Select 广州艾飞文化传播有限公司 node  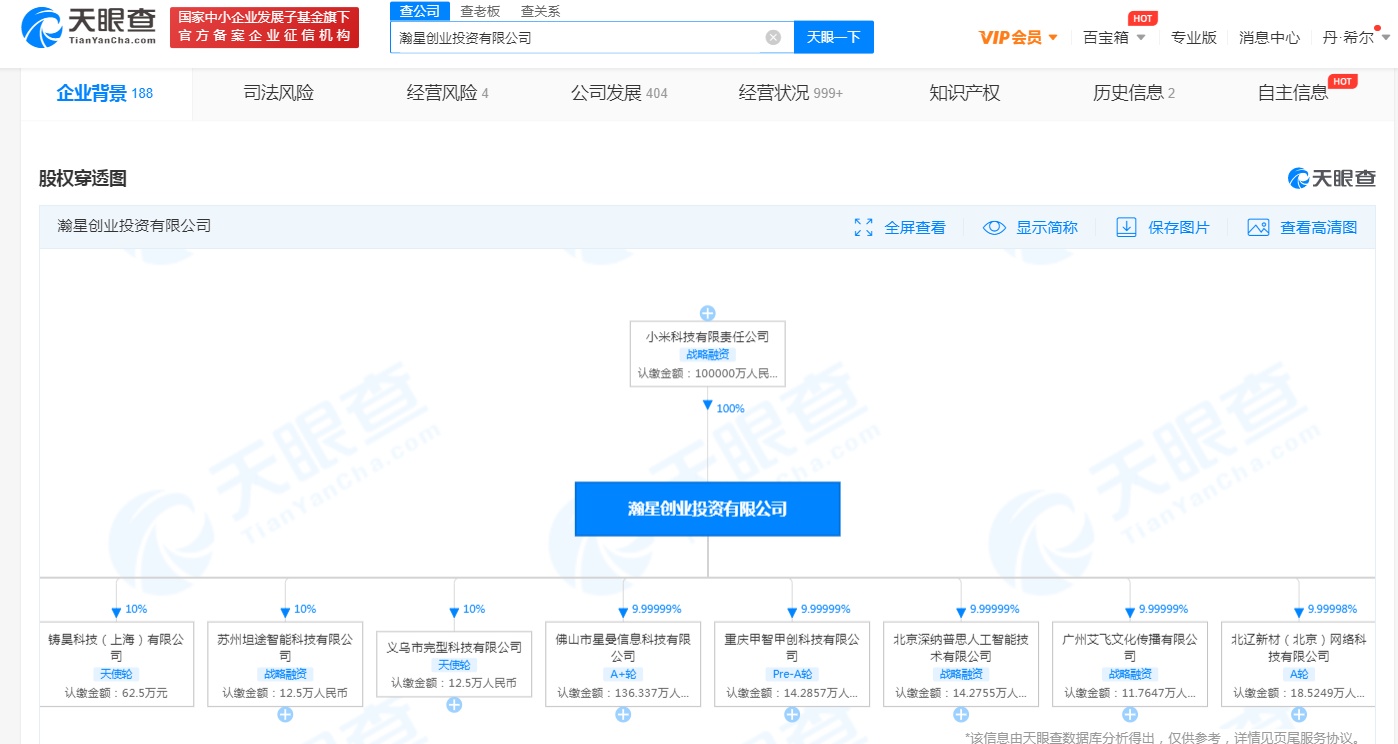(1130, 664)
